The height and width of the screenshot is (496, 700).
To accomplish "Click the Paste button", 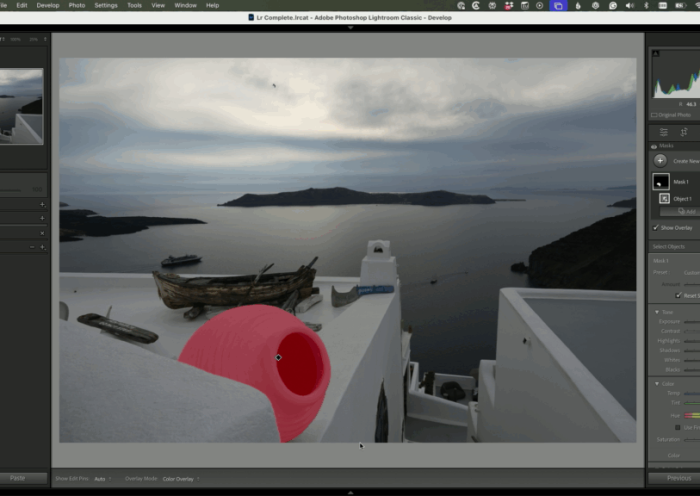I will (20, 478).
